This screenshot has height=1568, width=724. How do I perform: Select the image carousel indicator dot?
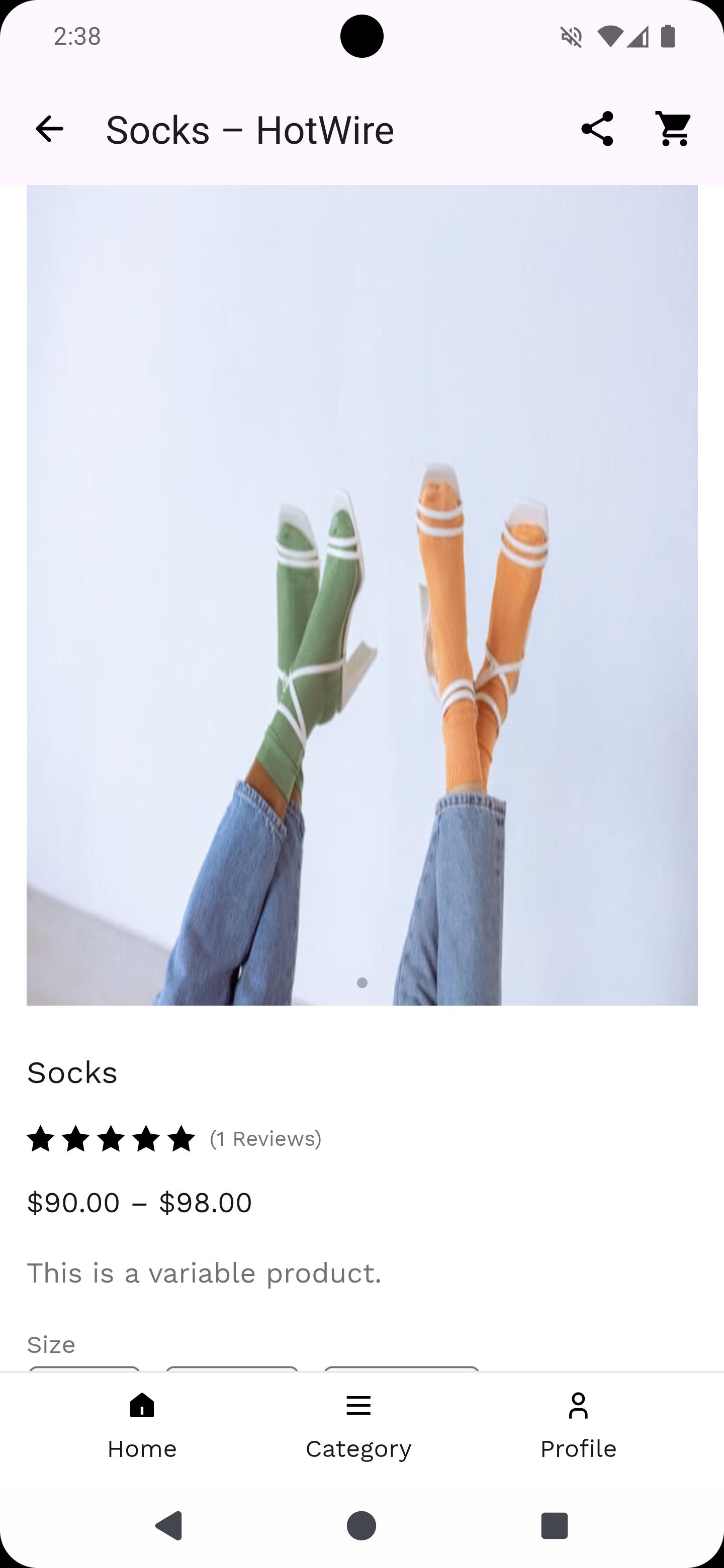(x=361, y=983)
